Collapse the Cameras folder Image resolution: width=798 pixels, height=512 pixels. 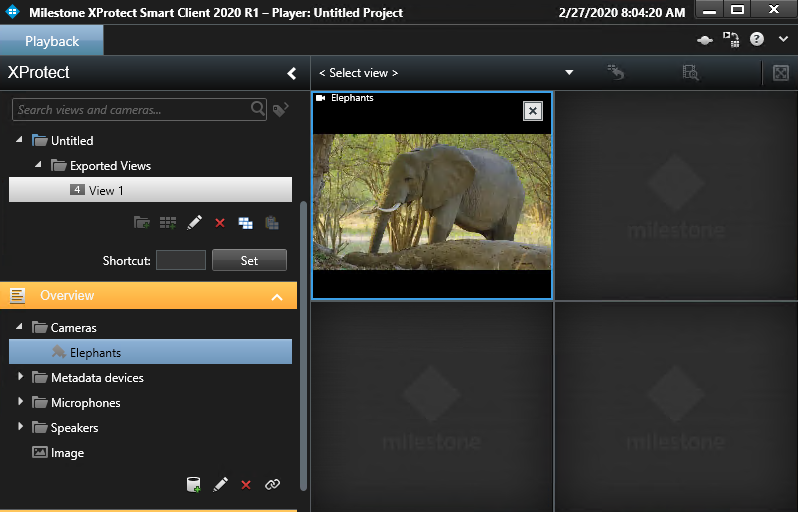[x=19, y=326]
